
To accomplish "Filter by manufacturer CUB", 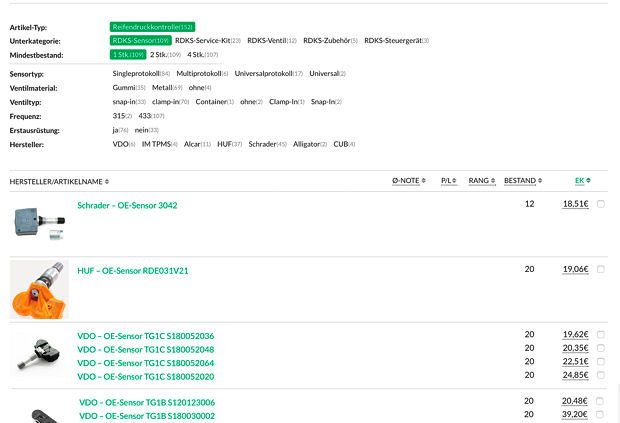I will (344, 144).
